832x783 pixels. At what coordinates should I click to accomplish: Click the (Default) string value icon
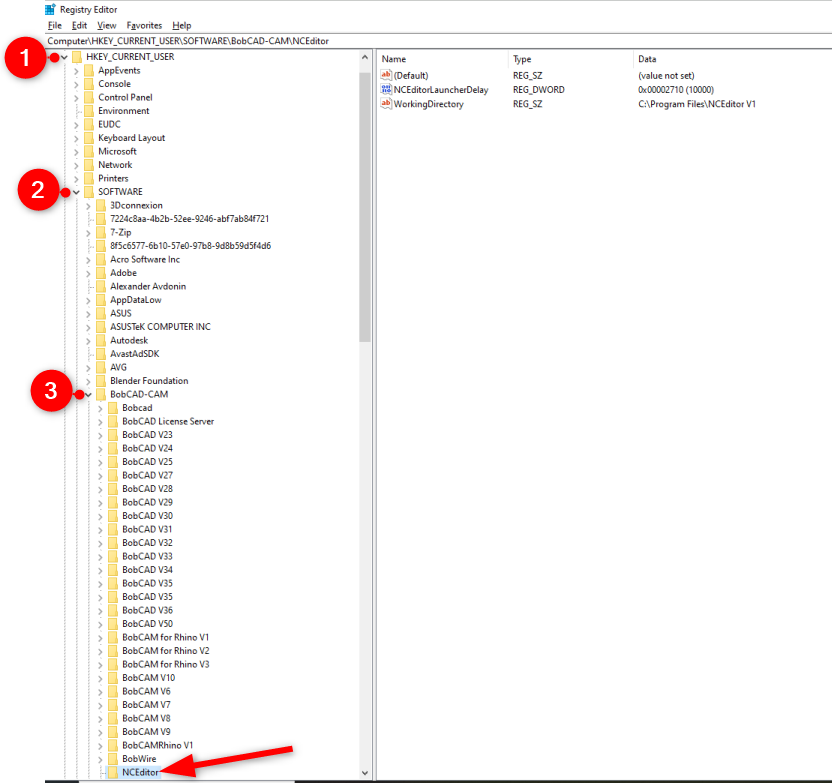[x=386, y=75]
